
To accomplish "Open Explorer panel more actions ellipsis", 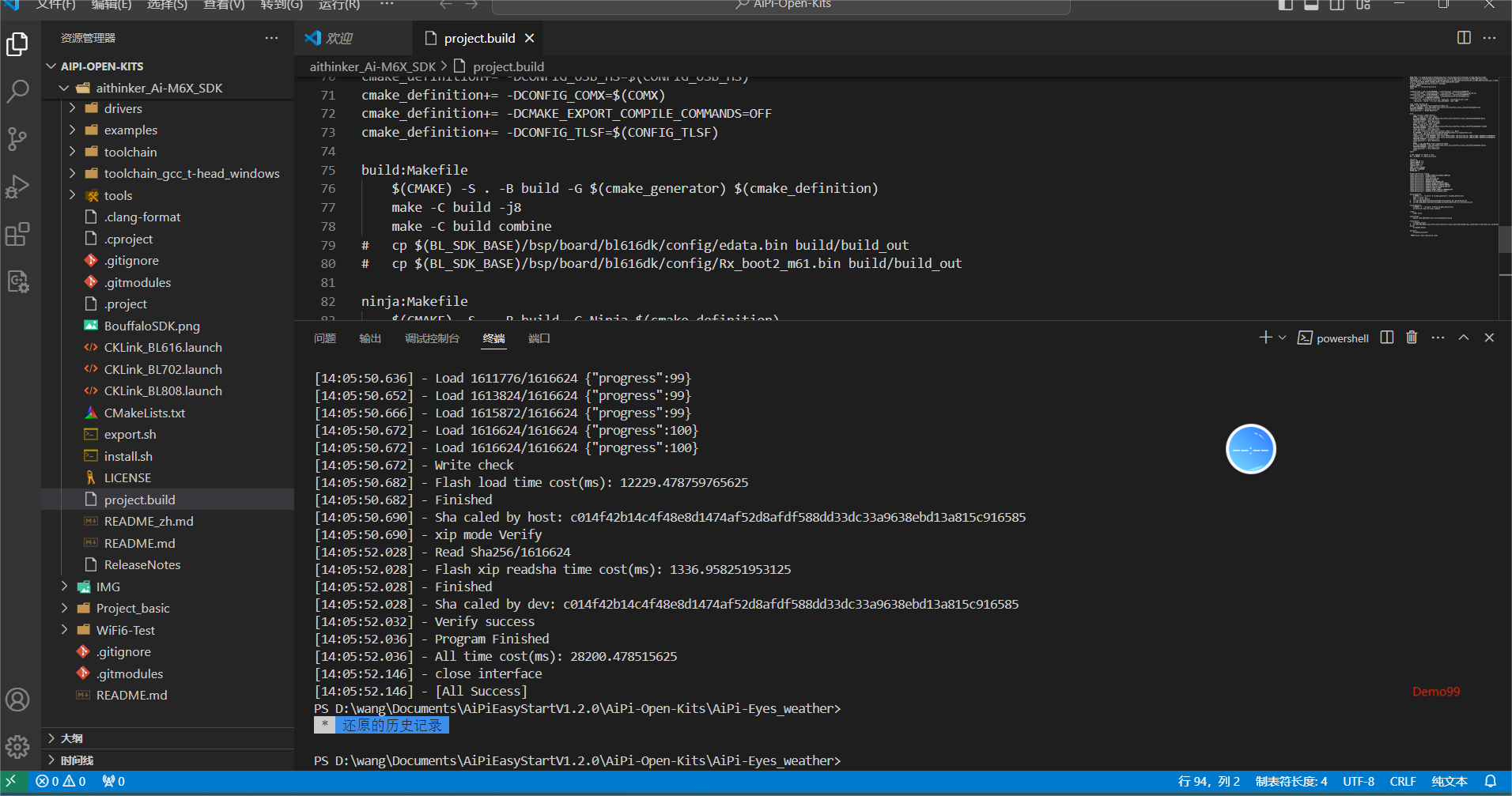I will (x=271, y=38).
